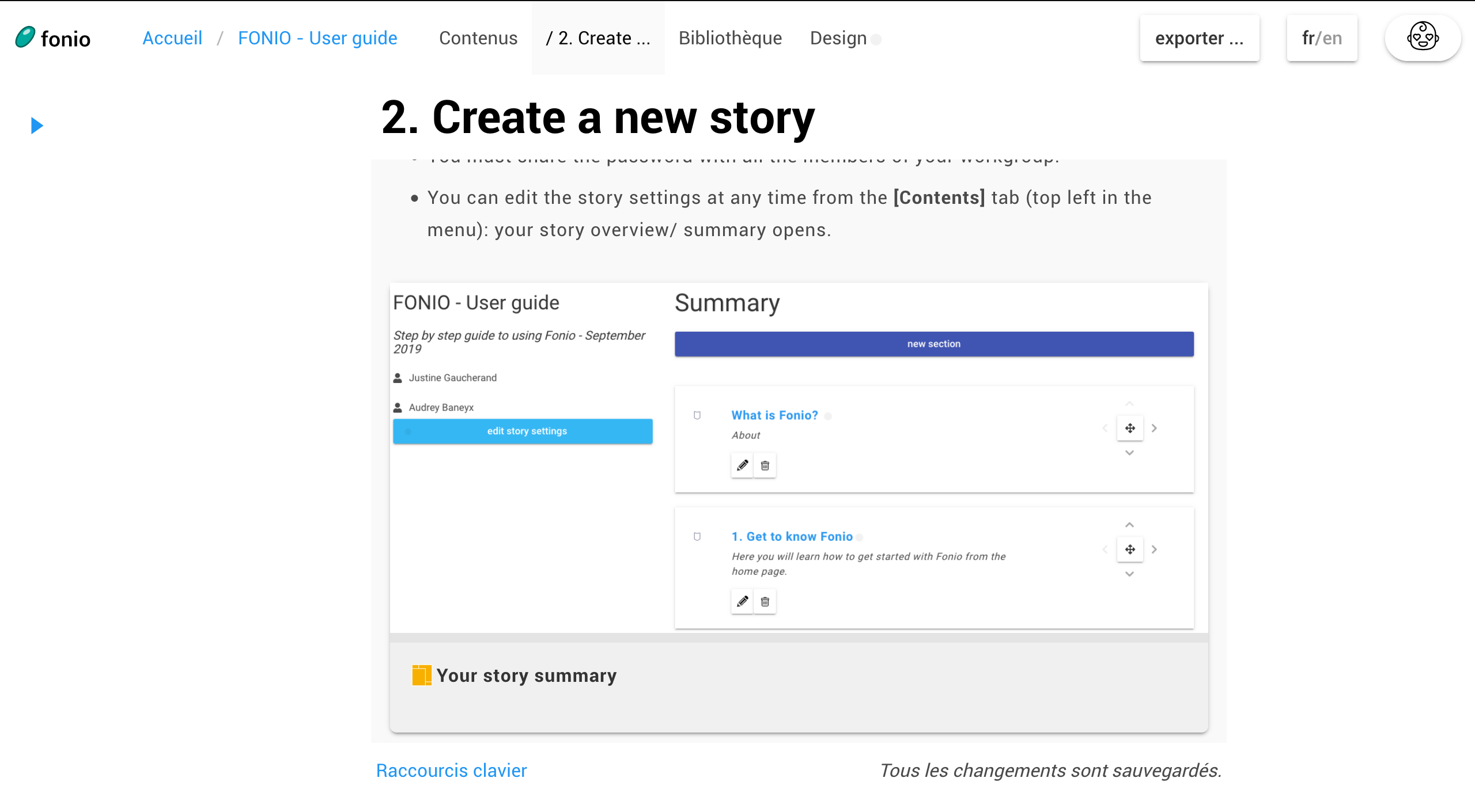The image size is (1475, 812).
Task: Toggle the fr/en language button
Action: [1322, 38]
